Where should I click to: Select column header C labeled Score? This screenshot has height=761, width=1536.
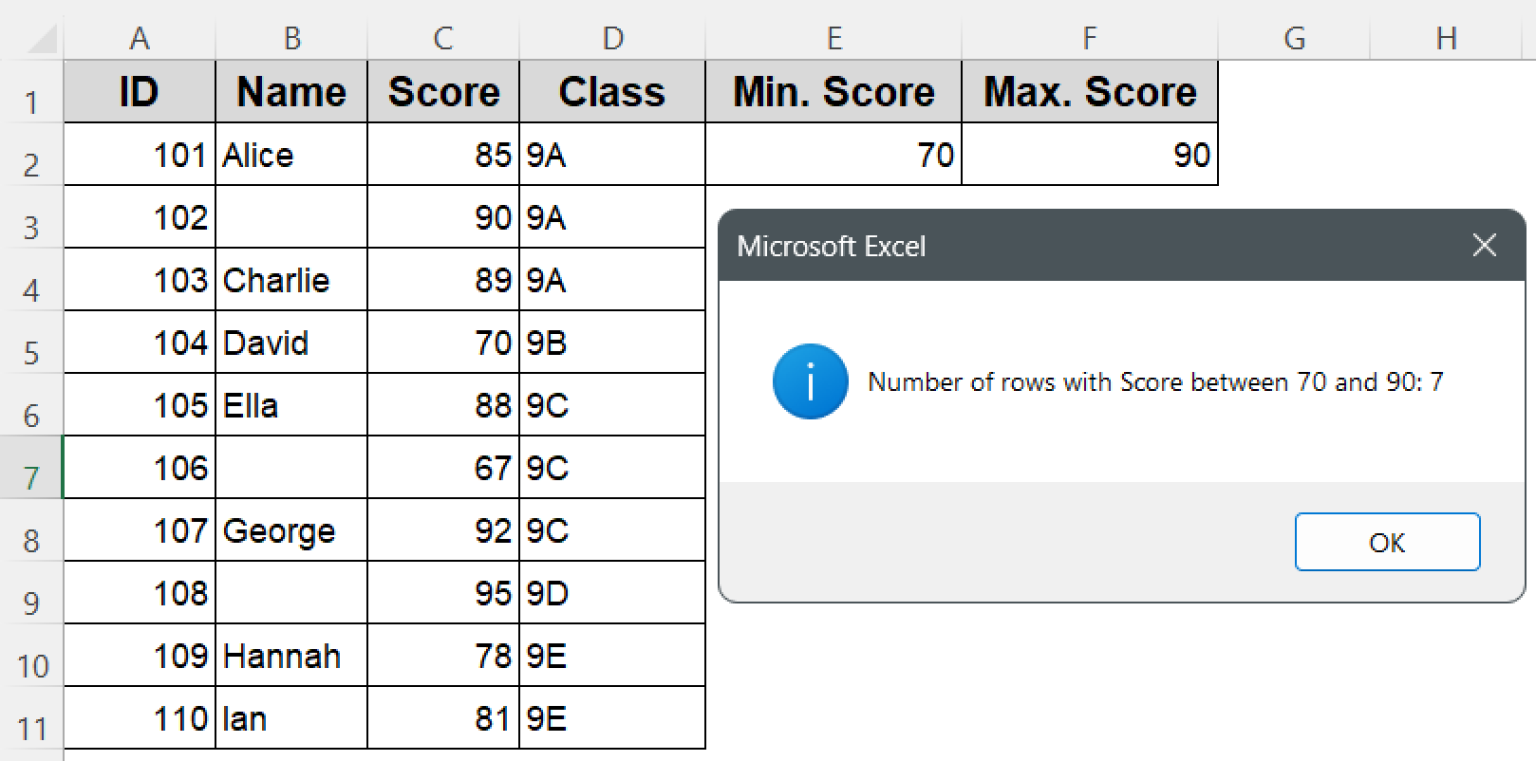pos(443,38)
